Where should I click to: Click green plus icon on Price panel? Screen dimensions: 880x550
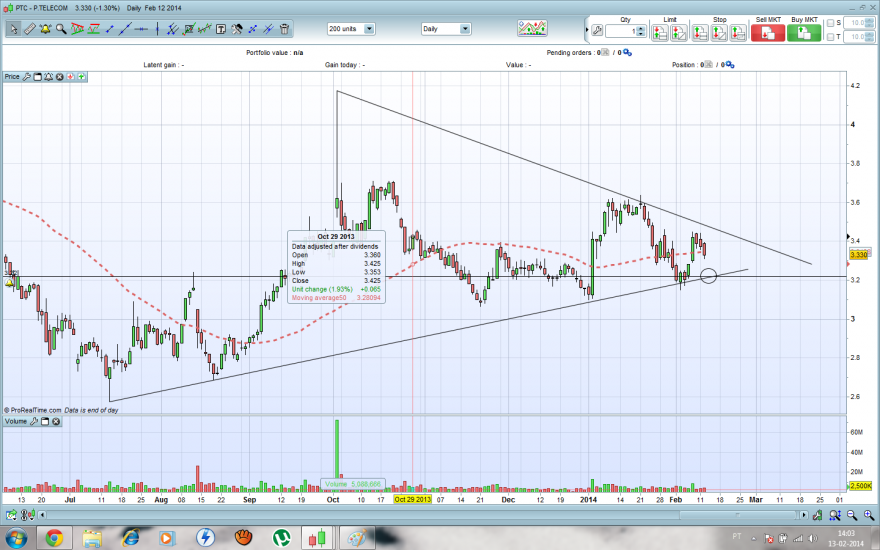click(81, 76)
